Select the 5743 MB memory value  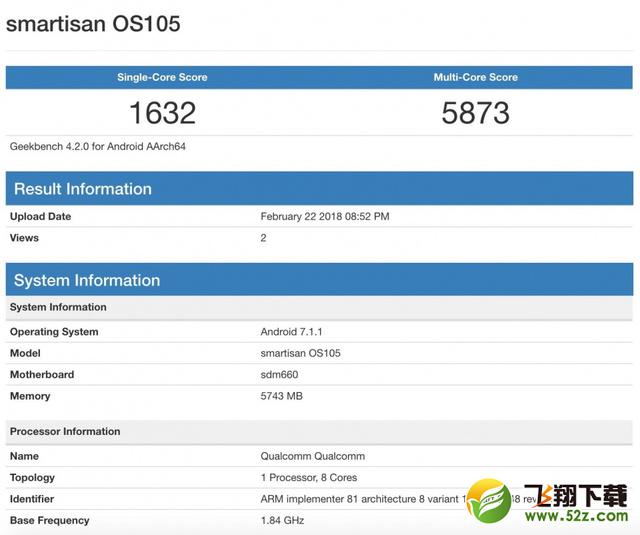(x=282, y=396)
